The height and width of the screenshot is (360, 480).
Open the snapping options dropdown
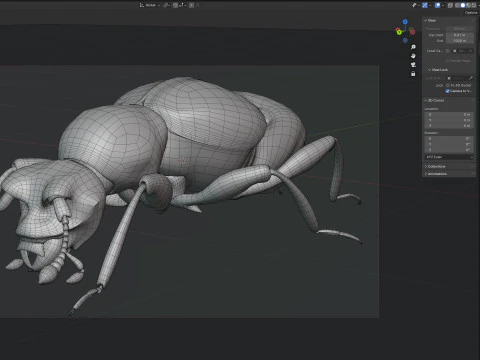tap(183, 5)
